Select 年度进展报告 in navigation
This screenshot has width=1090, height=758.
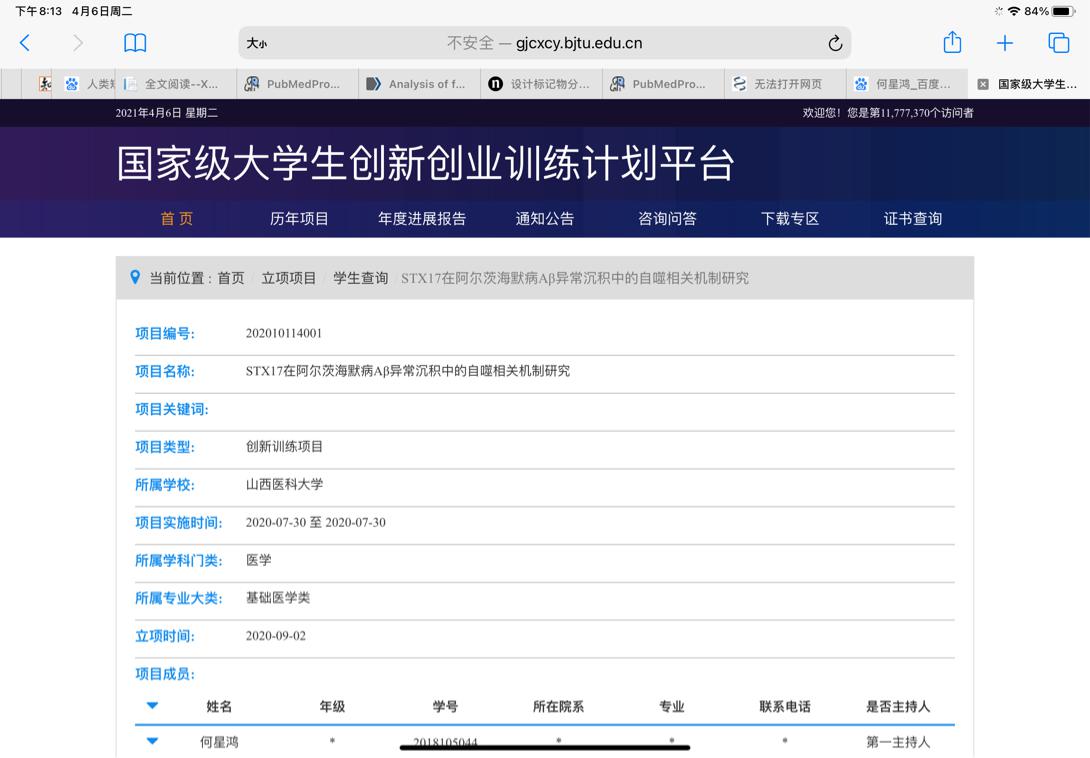pyautogui.click(x=422, y=218)
